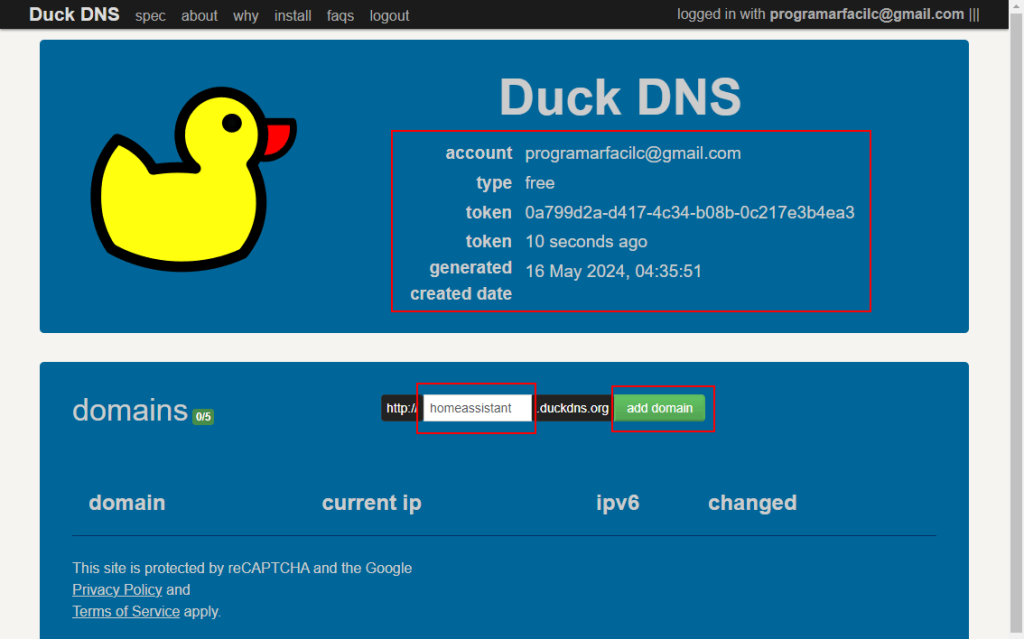
Task: Open the spec page from navbar
Action: pos(150,16)
